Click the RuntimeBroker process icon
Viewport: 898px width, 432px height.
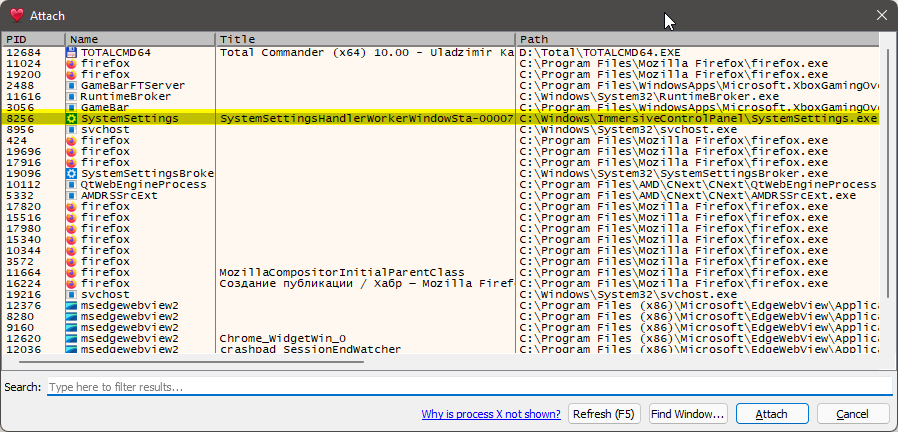pos(72,96)
